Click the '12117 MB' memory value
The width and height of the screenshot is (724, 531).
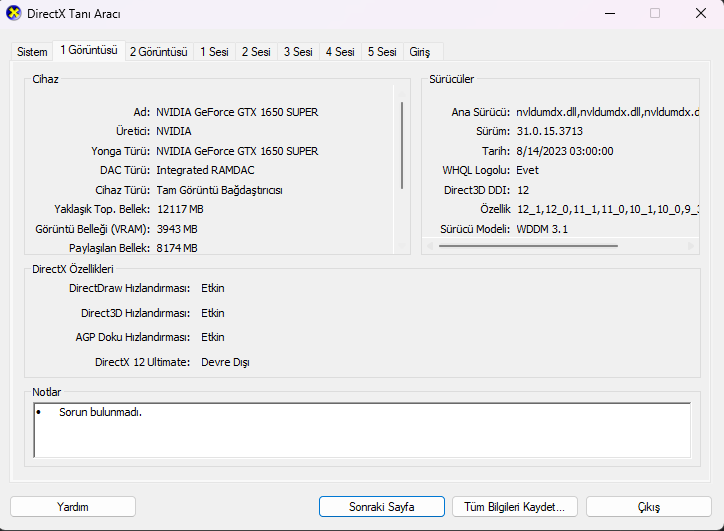click(181, 209)
